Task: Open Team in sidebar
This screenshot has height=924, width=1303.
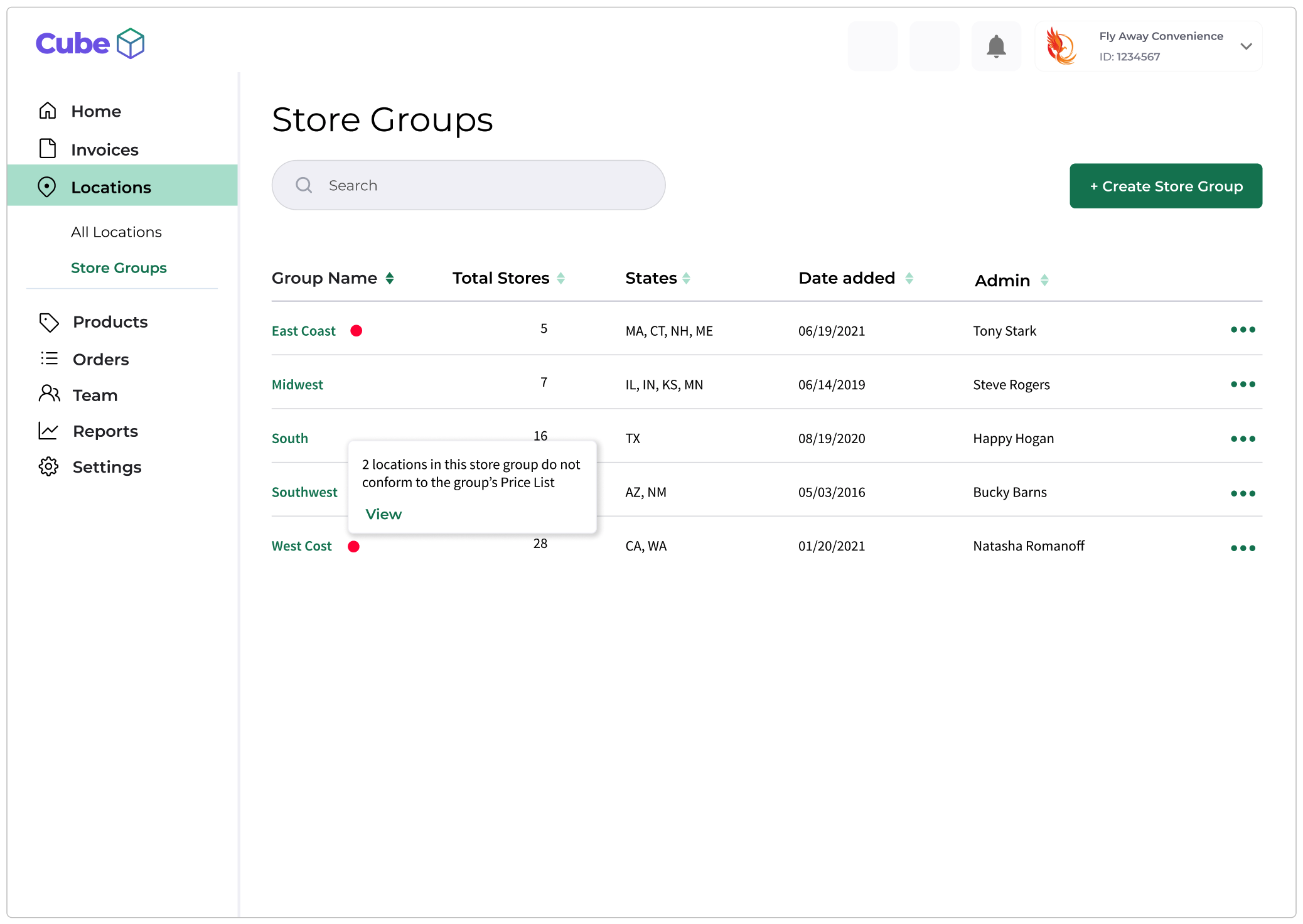Action: (x=95, y=395)
